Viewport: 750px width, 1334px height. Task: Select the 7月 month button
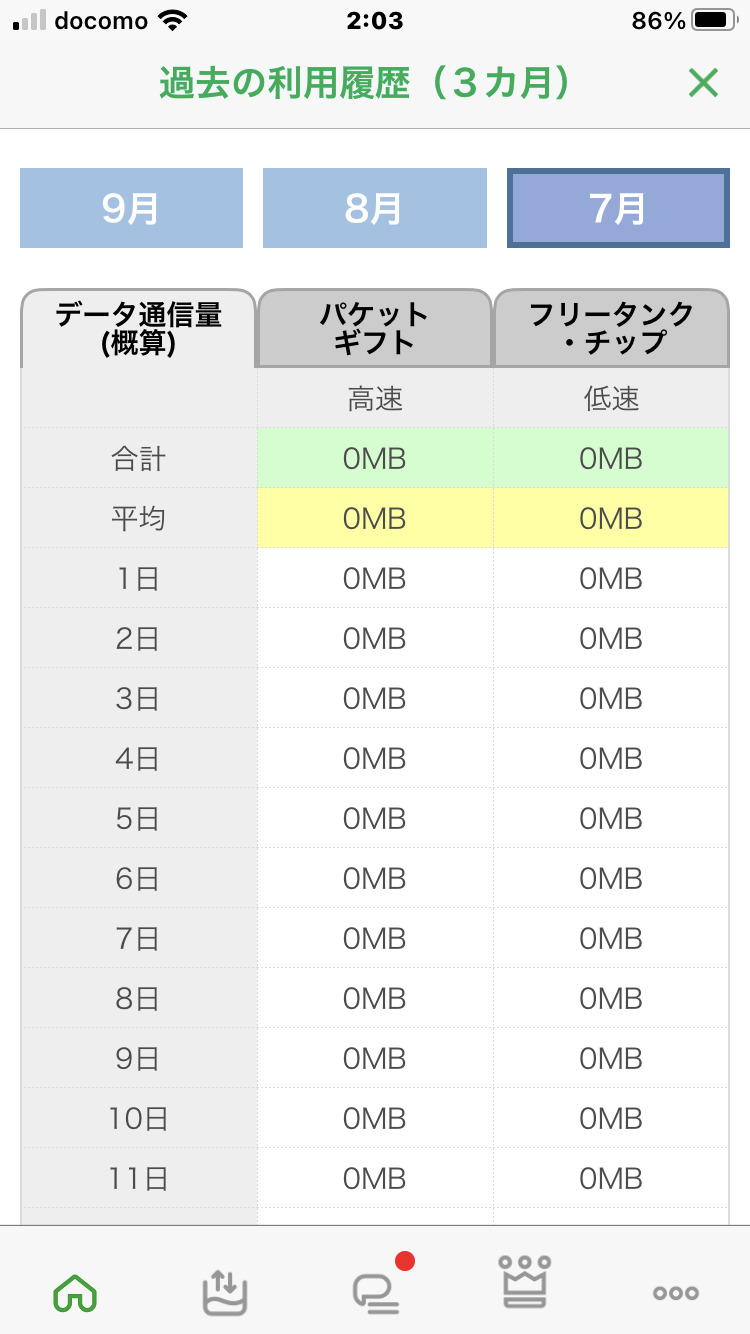click(618, 208)
